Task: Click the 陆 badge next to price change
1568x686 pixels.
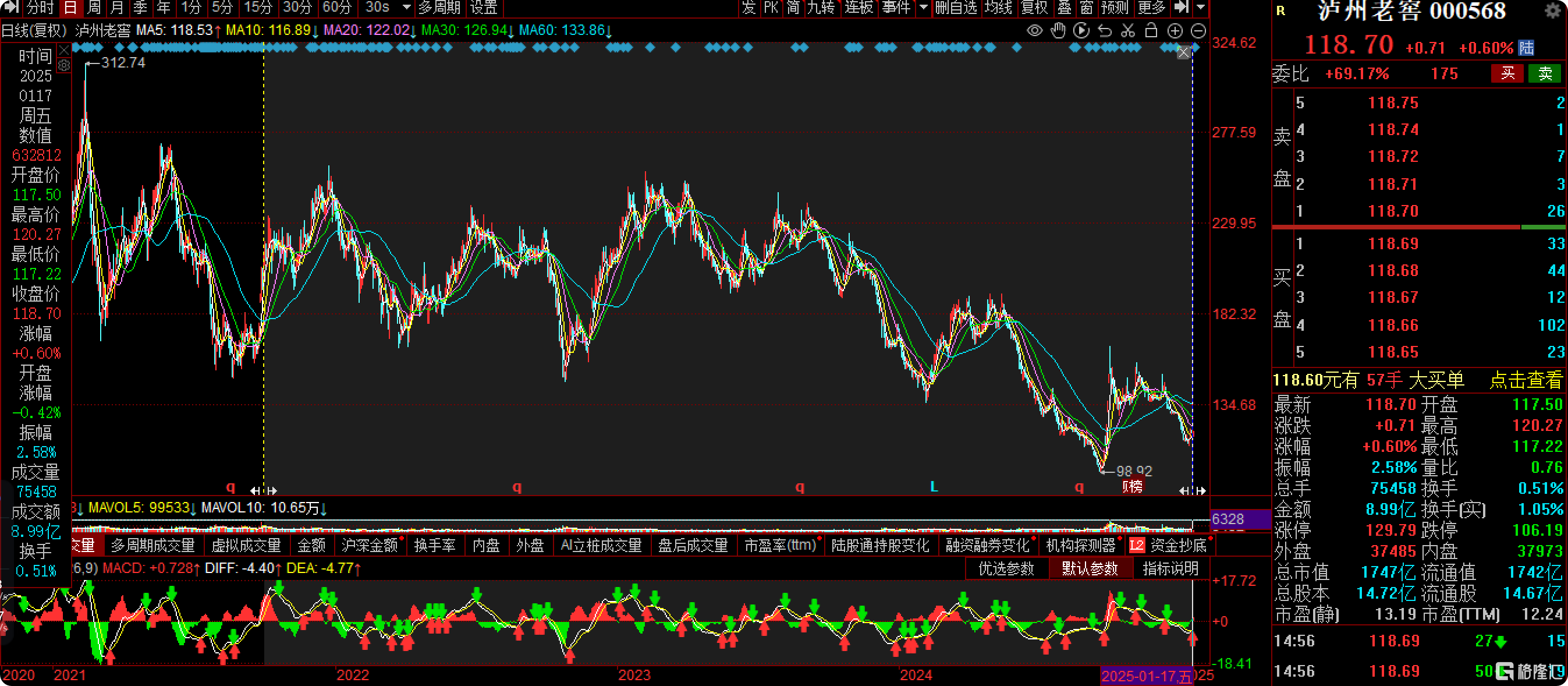Action: coord(1527,48)
